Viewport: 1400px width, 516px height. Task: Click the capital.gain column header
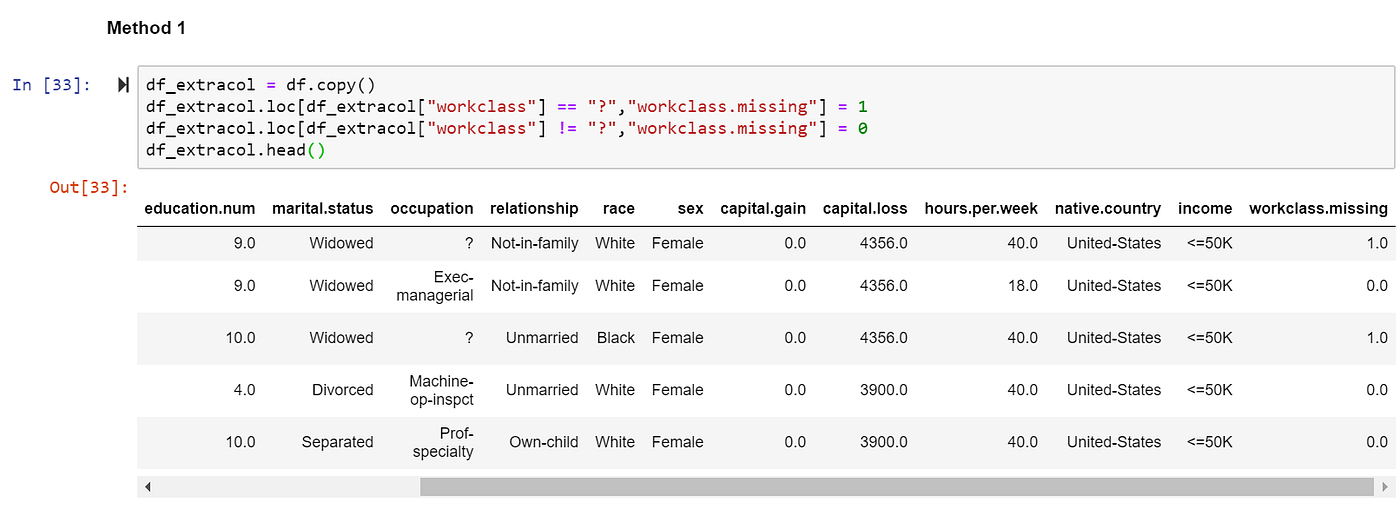pos(763,209)
